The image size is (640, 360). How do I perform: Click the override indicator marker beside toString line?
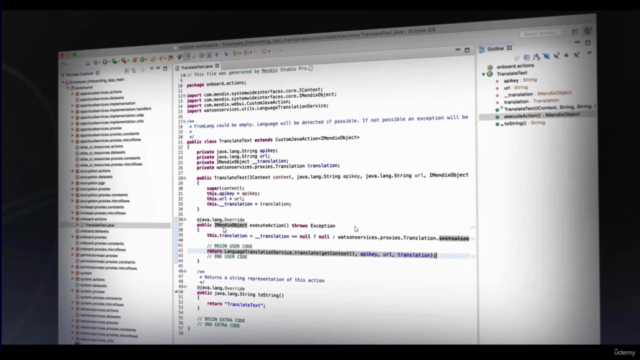(176, 292)
